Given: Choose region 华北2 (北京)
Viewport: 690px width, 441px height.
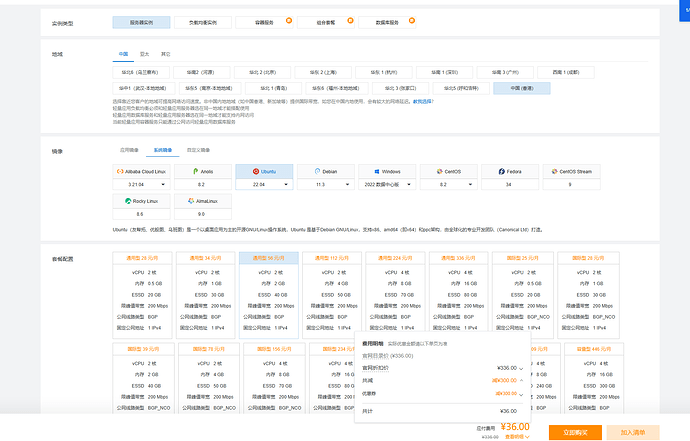Looking at the screenshot, I should tap(262, 72).
